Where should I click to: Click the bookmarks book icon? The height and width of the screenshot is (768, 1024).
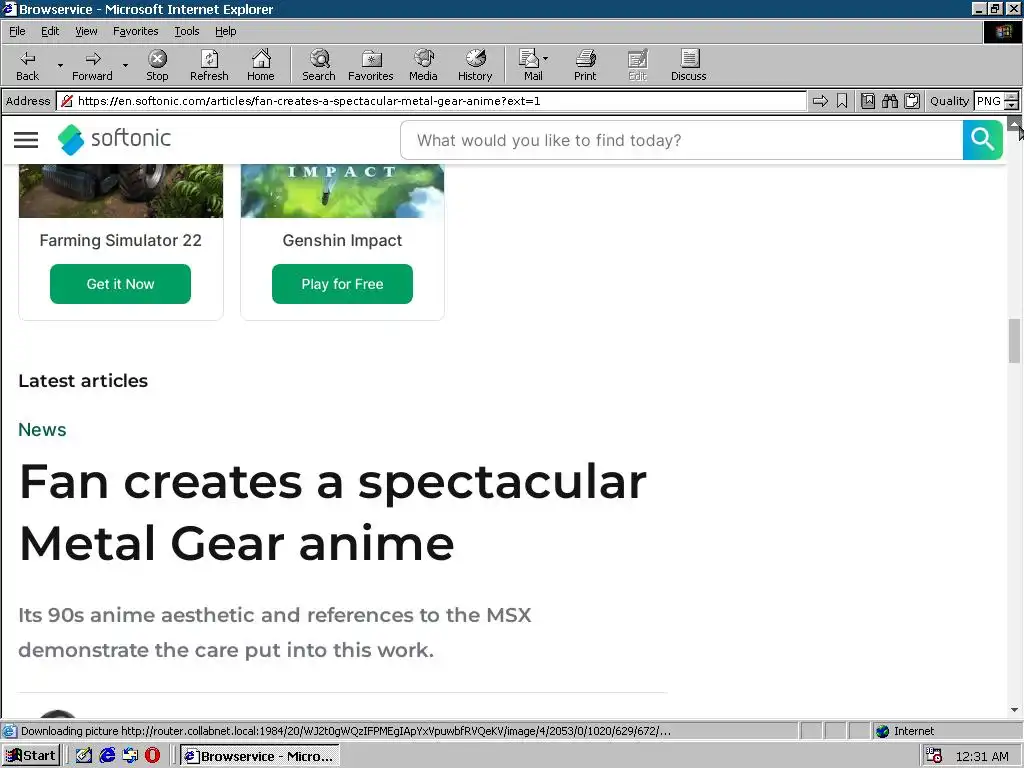click(868, 101)
